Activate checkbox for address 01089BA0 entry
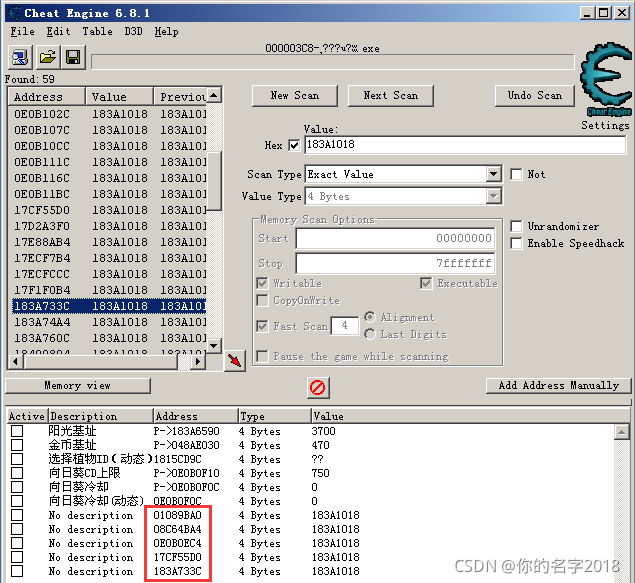635x583 pixels. click(x=17, y=515)
